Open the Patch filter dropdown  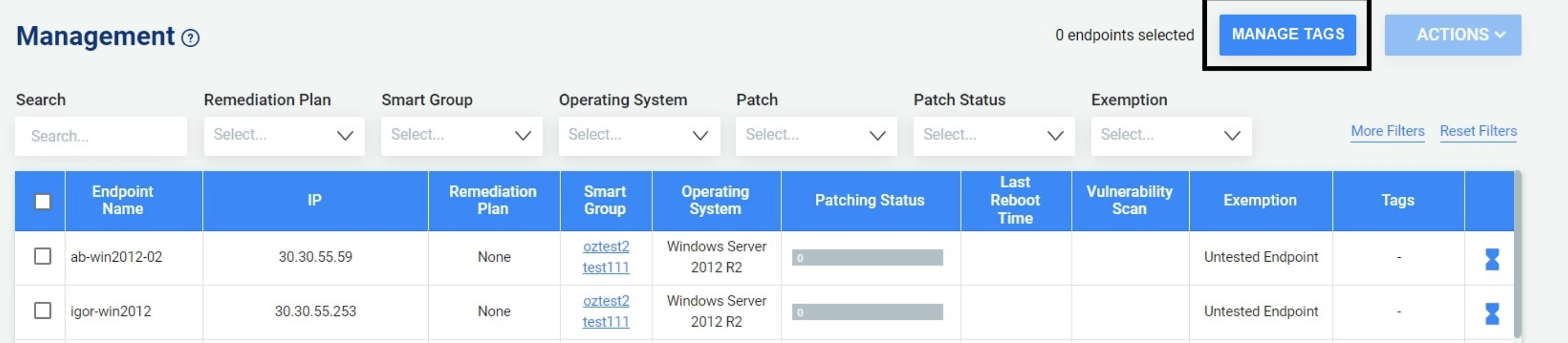pos(816,136)
